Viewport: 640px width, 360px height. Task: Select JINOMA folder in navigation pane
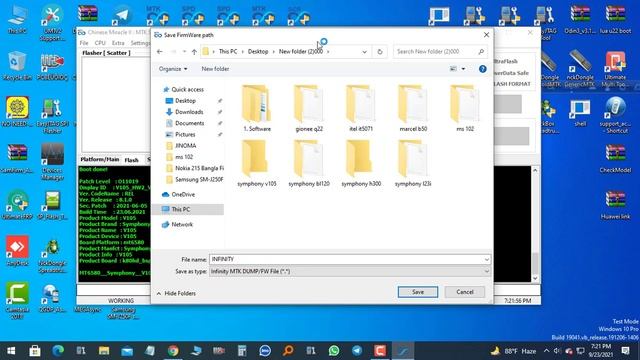click(x=185, y=146)
